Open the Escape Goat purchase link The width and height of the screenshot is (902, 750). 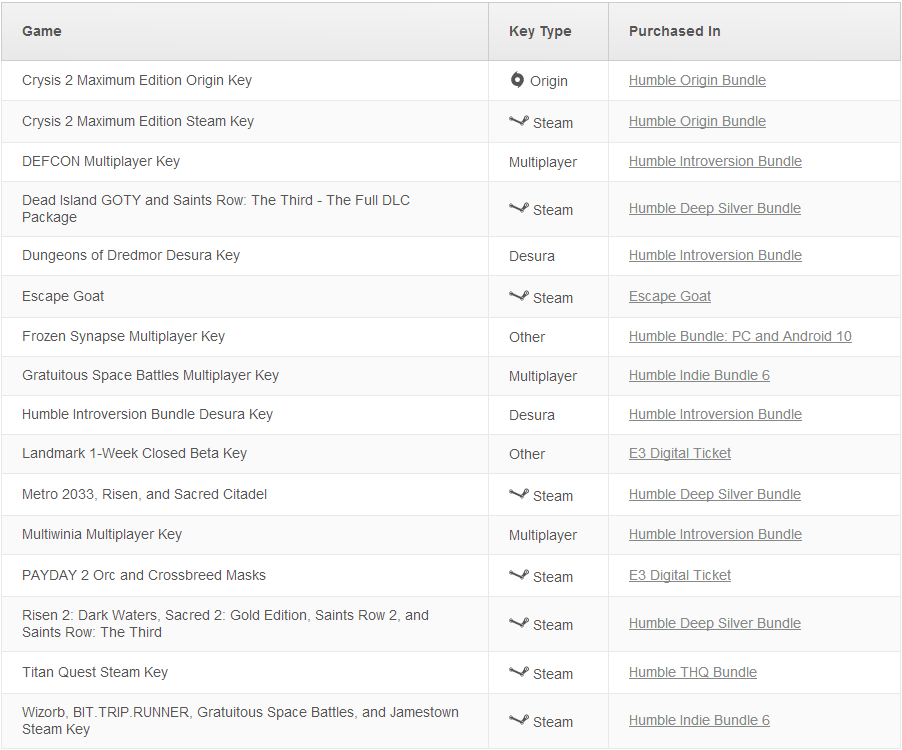tap(670, 296)
